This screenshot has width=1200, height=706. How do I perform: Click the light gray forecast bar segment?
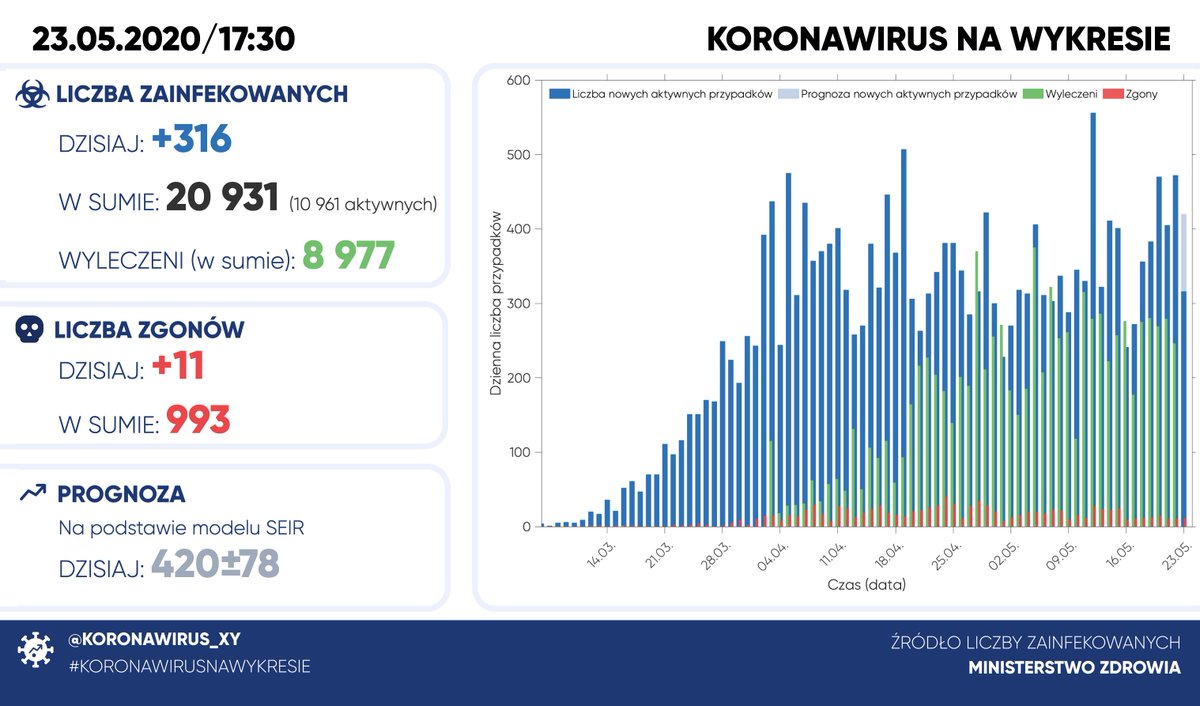pyautogui.click(x=1184, y=252)
